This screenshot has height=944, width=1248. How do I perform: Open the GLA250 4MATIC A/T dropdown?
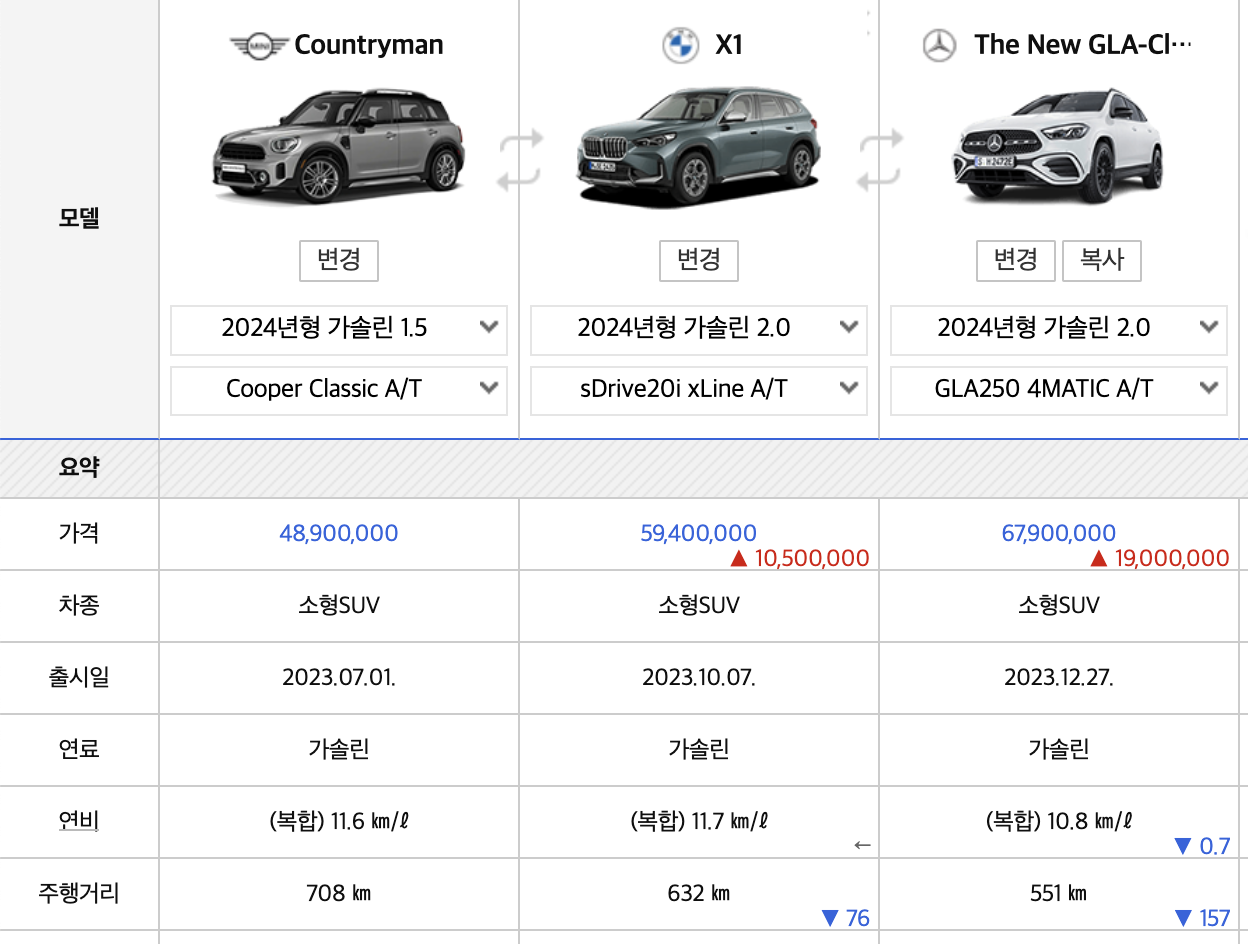[1058, 389]
